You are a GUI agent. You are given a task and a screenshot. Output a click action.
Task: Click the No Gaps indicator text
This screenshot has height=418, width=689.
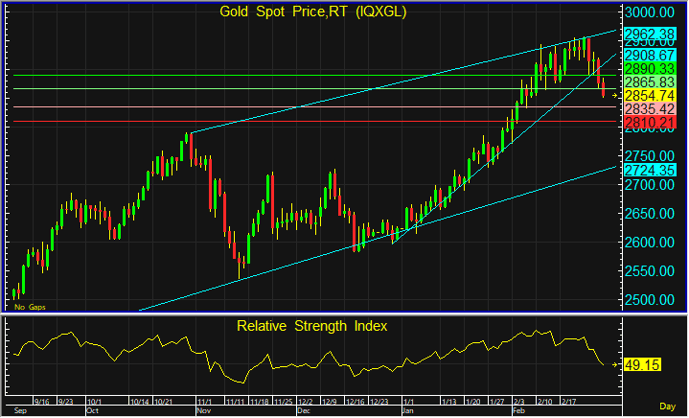29,307
